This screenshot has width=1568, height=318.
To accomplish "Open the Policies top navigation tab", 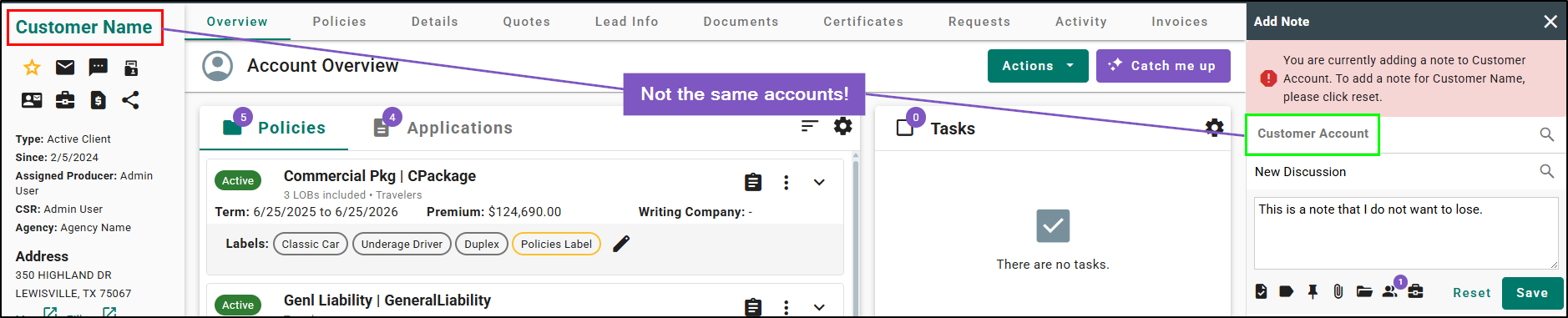I will coord(339,22).
